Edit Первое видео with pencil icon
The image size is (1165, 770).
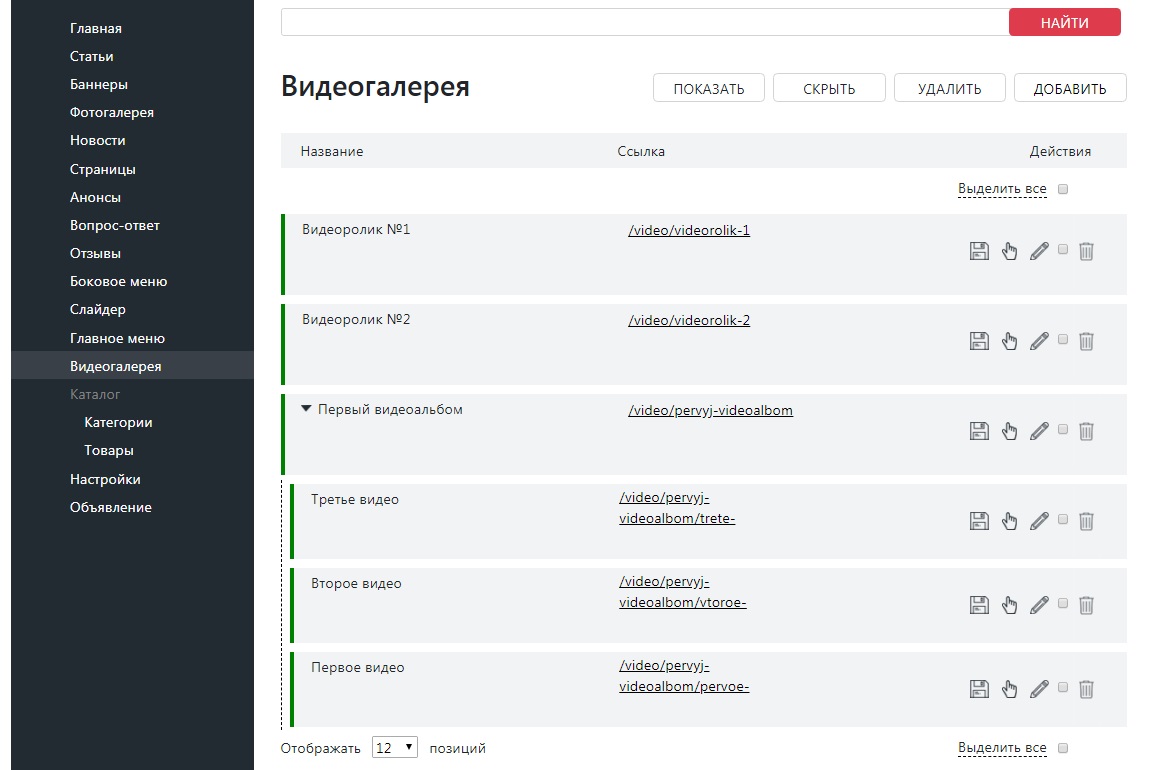[1039, 689]
